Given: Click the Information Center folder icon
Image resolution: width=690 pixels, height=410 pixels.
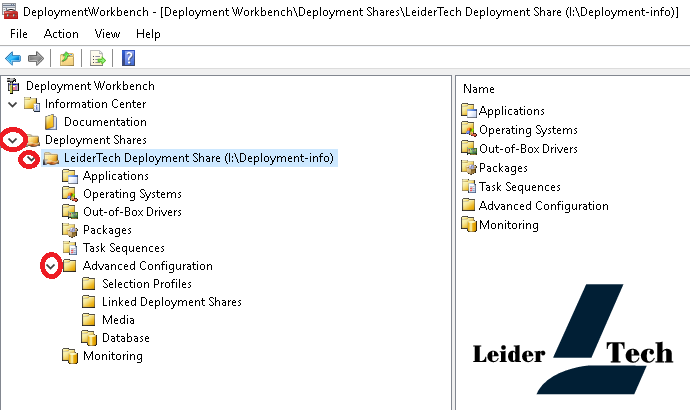Looking at the screenshot, I should (x=32, y=104).
